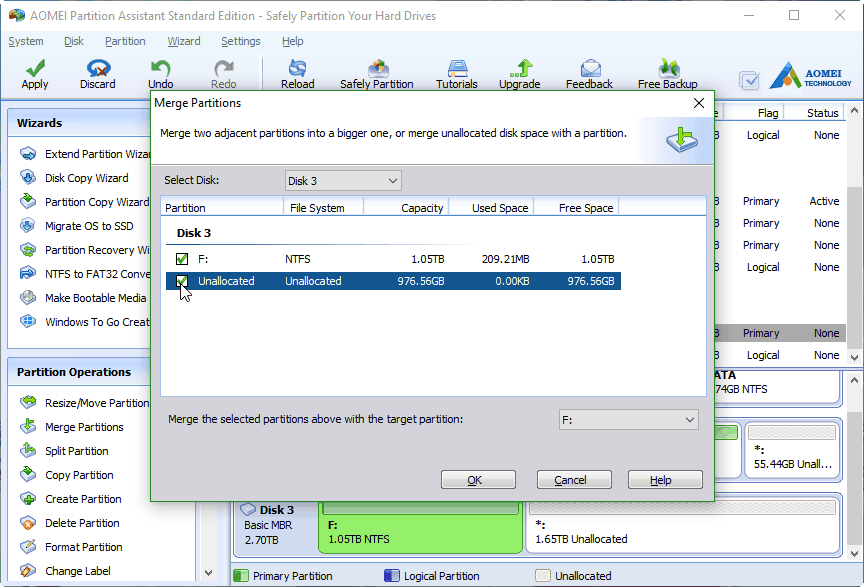Image resolution: width=864 pixels, height=587 pixels.
Task: Click the Status column header
Action: [814, 113]
